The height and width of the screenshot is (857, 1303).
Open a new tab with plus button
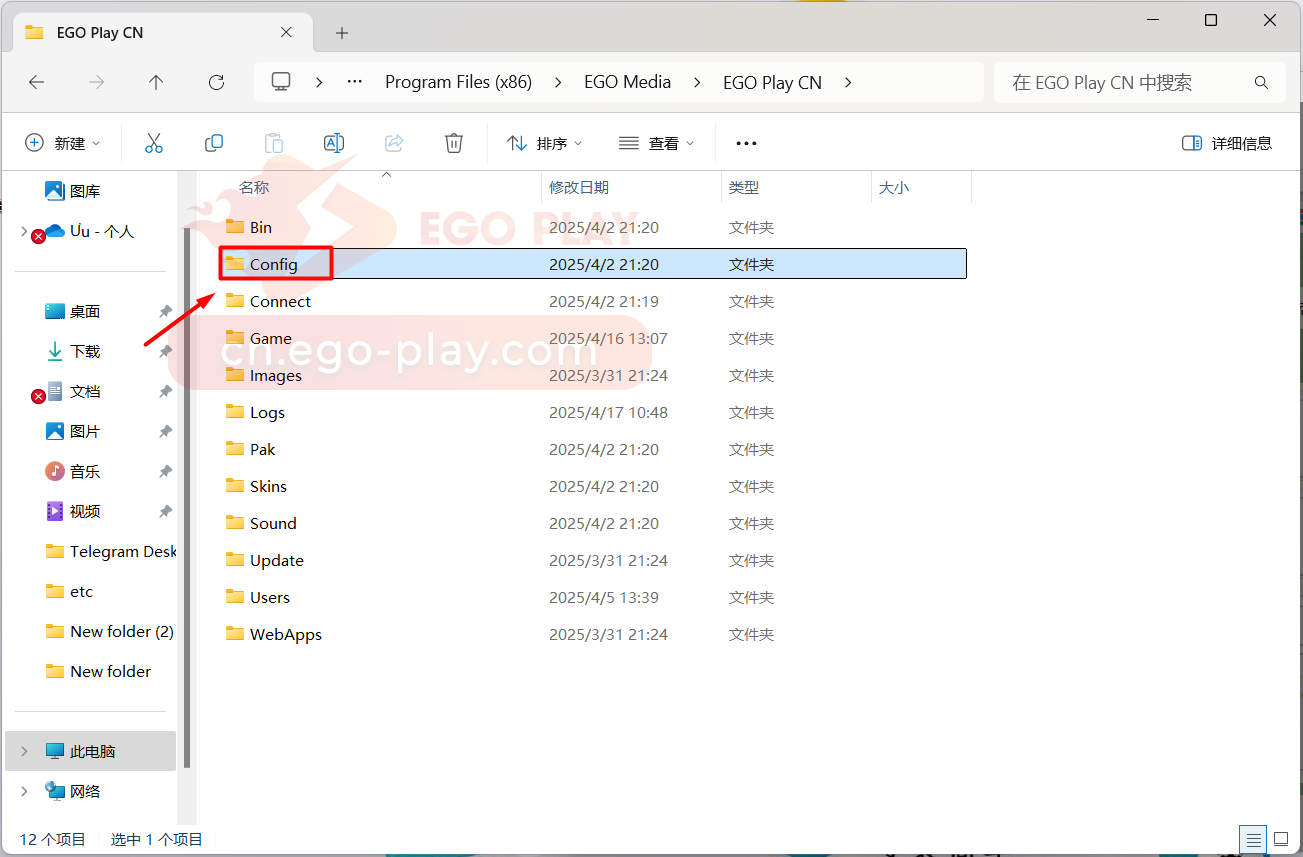(x=342, y=33)
